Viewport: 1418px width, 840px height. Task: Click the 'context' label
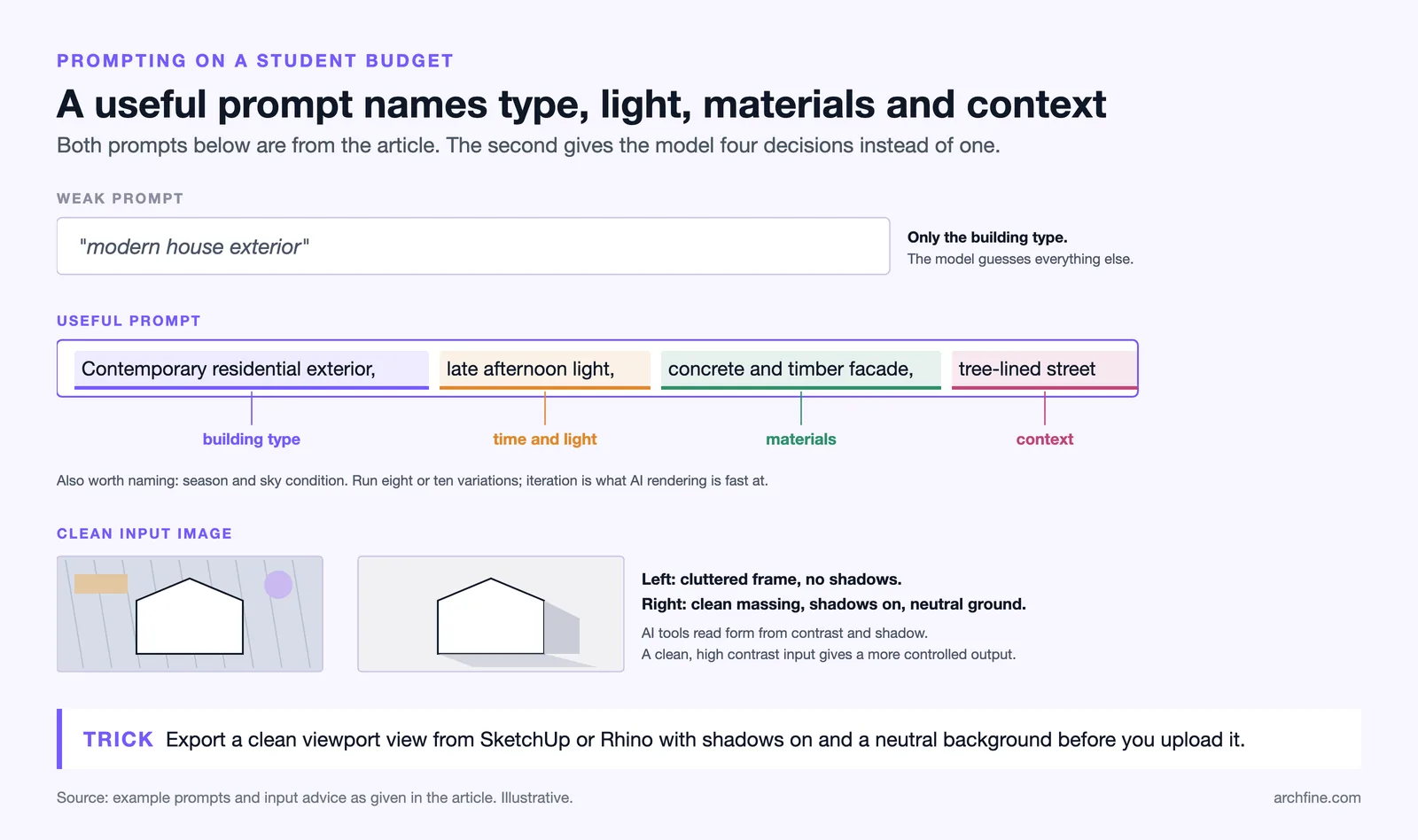tap(1045, 439)
